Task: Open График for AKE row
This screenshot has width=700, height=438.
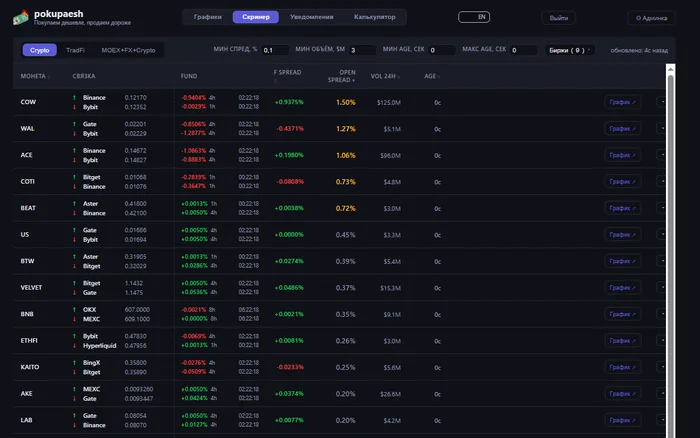Action: click(622, 393)
